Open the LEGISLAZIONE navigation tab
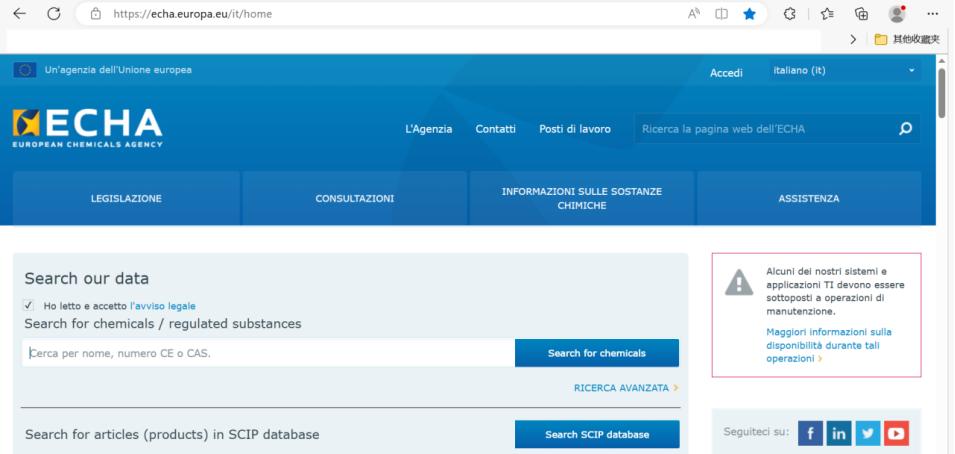955x454 pixels. pos(126,199)
